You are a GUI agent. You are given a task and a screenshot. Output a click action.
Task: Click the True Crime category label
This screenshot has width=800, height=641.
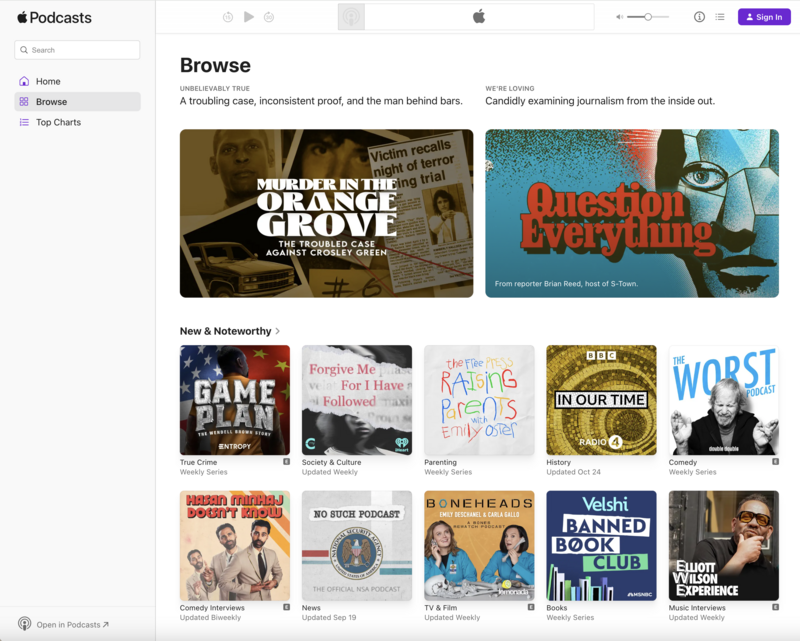[x=198, y=462]
